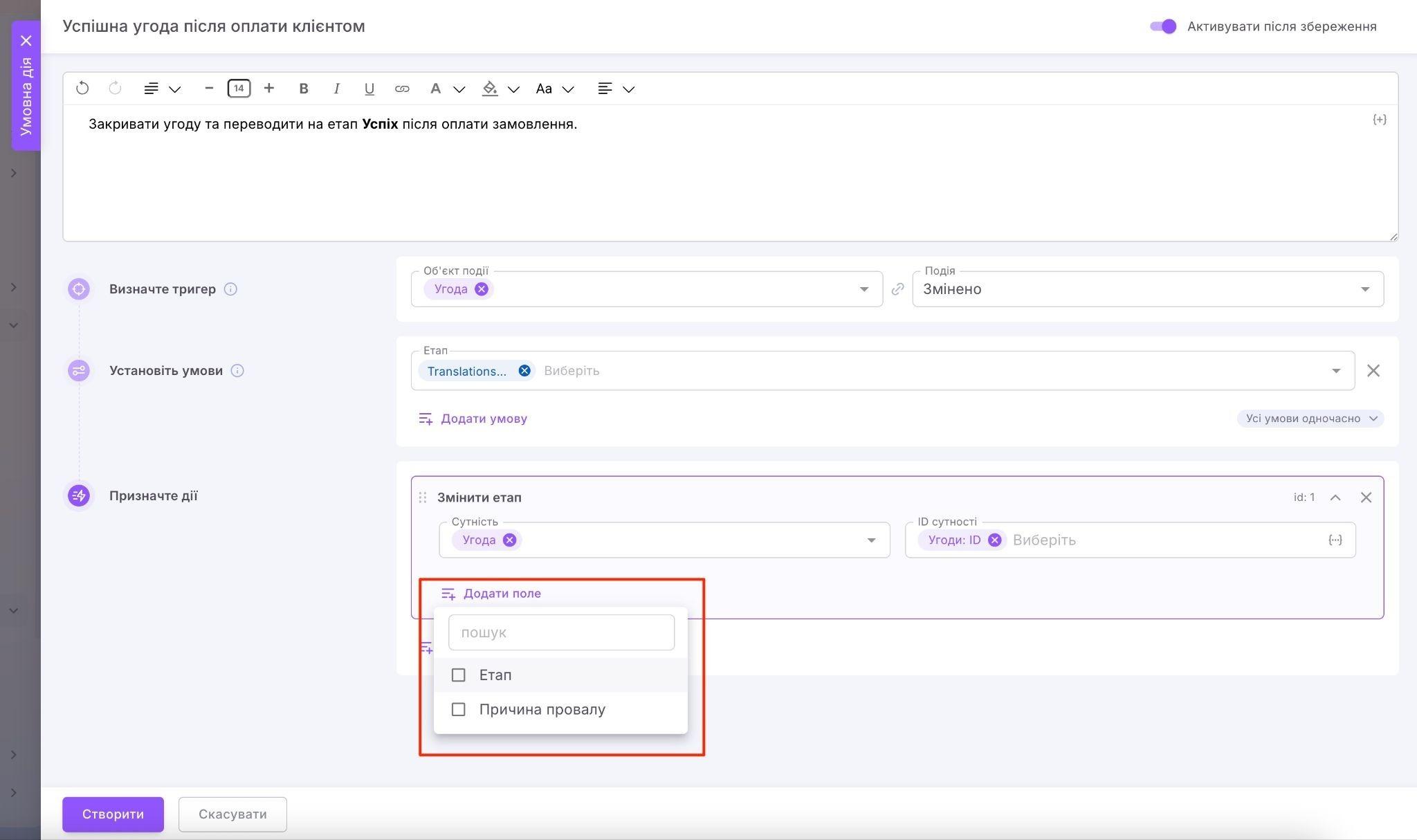Open the fill color picker dropdown
Screen dimensions: 1417x840
tap(513, 89)
